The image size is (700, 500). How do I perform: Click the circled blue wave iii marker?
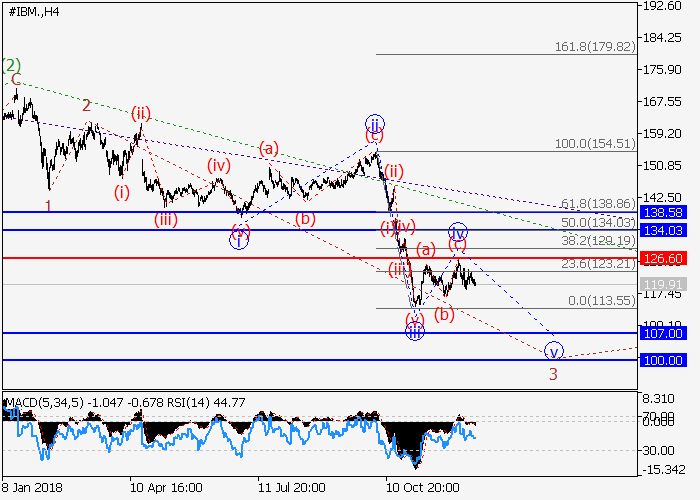tap(415, 331)
